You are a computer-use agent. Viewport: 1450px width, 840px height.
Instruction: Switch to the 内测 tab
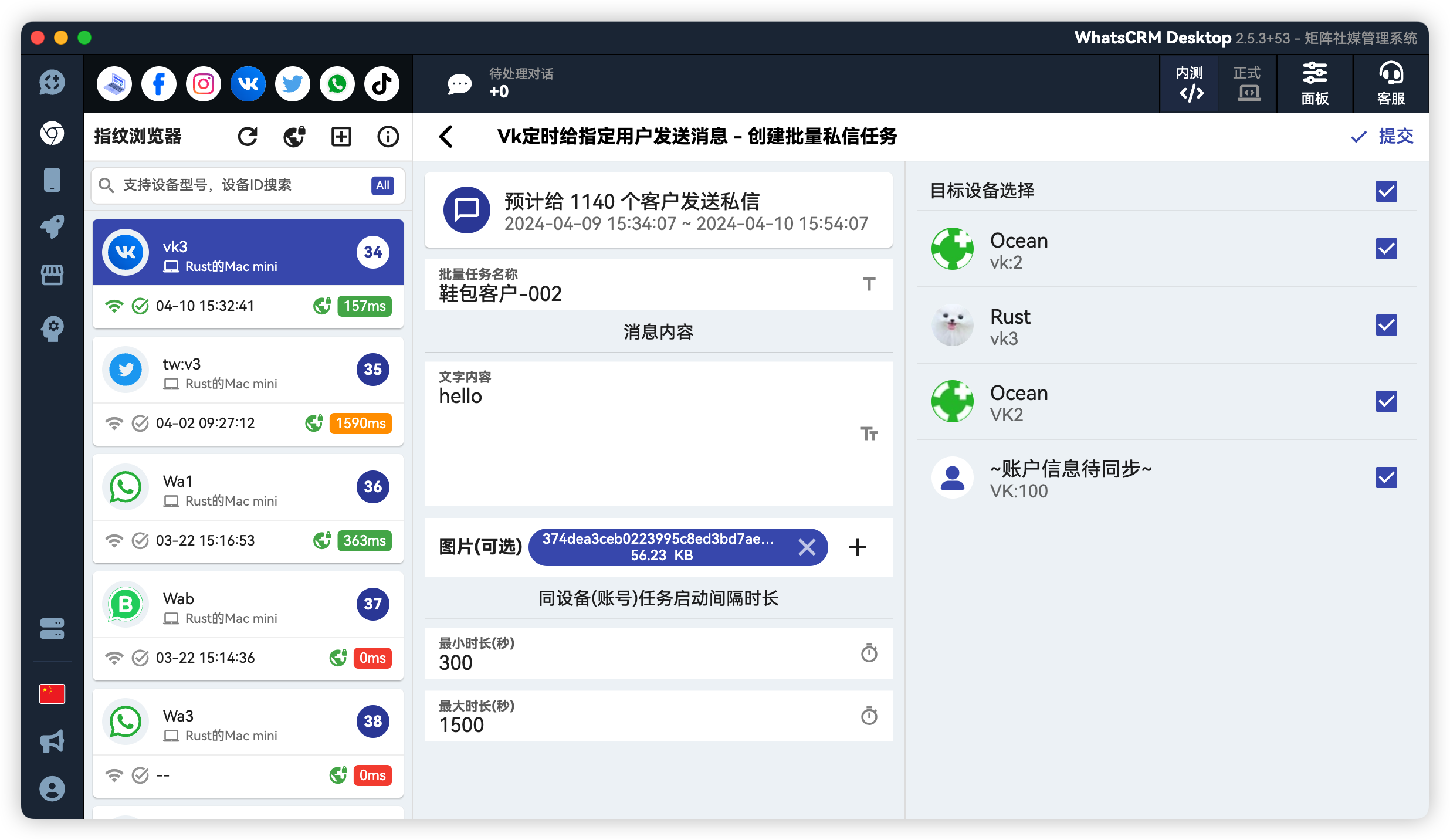(1190, 83)
